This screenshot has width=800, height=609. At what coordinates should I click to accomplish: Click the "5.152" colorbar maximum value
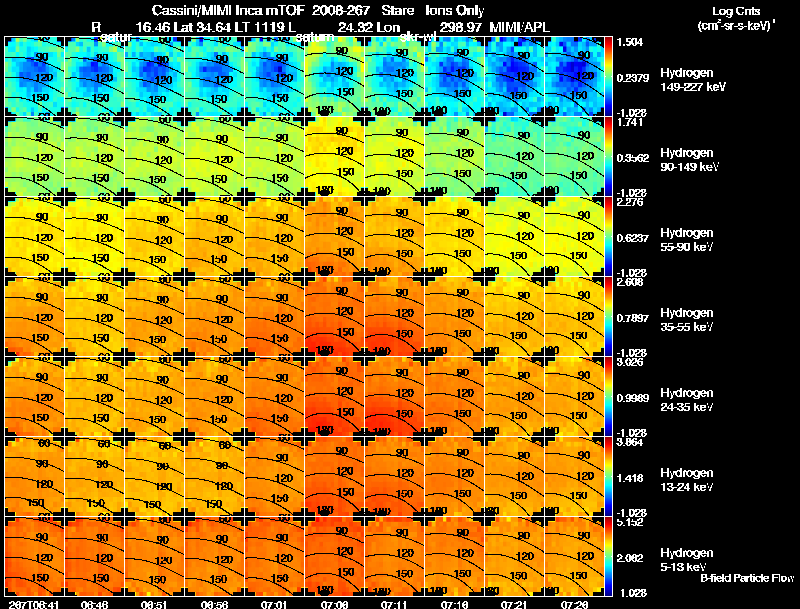pos(630,522)
